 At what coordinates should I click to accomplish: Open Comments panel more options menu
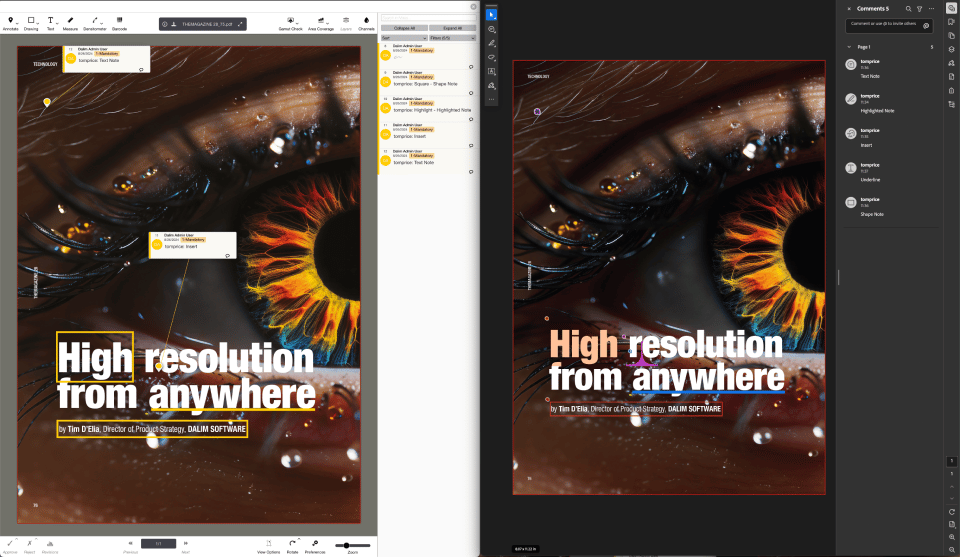[931, 9]
